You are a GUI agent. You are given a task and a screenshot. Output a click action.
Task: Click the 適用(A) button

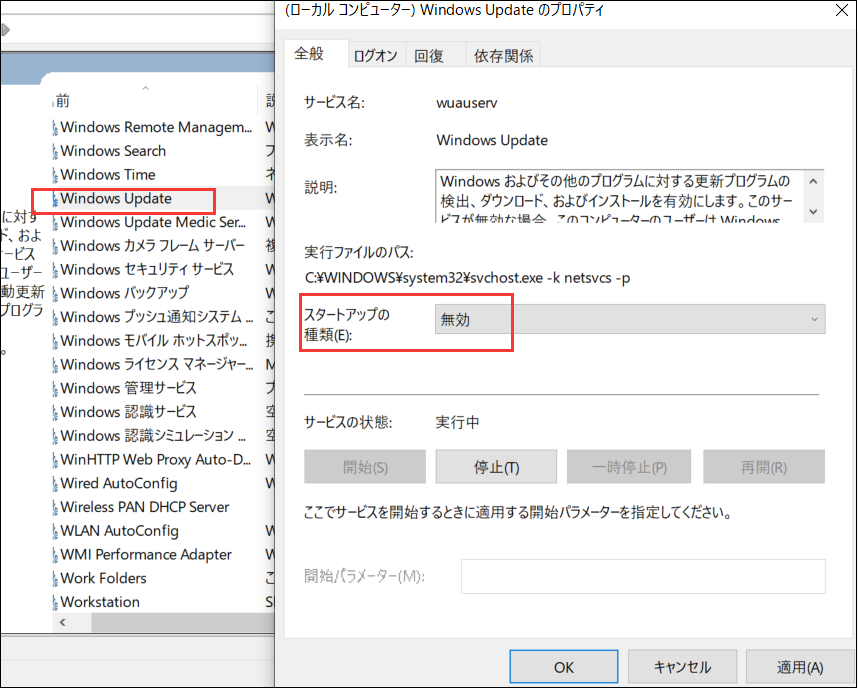[799, 667]
